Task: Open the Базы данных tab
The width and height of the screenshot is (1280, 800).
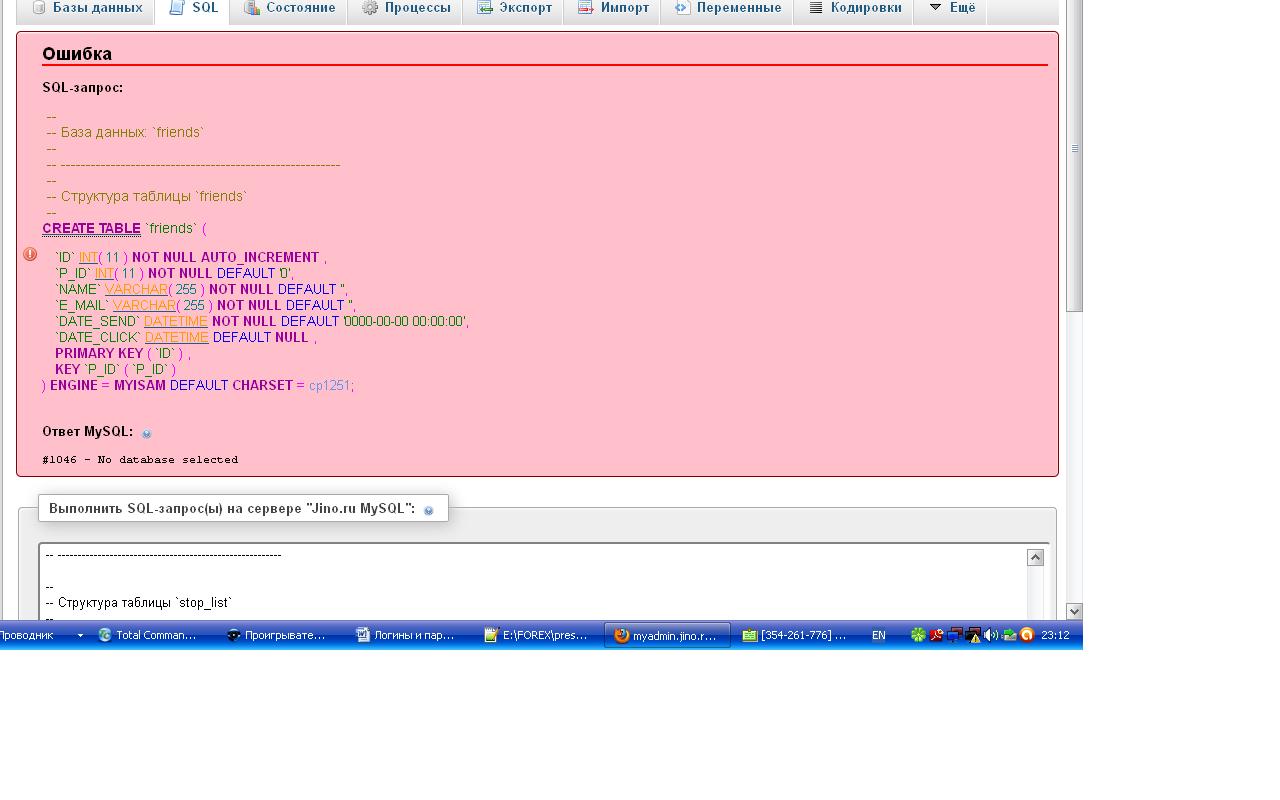Action: tap(86, 8)
